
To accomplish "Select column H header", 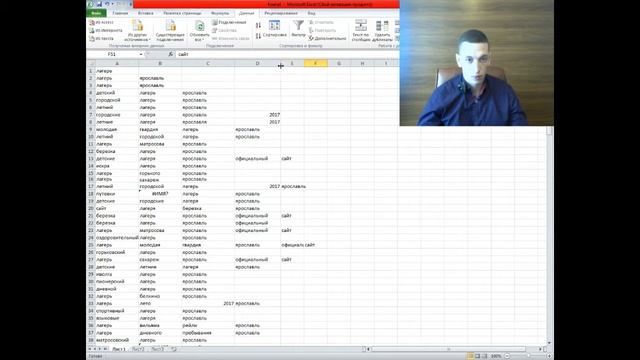I will (362, 63).
